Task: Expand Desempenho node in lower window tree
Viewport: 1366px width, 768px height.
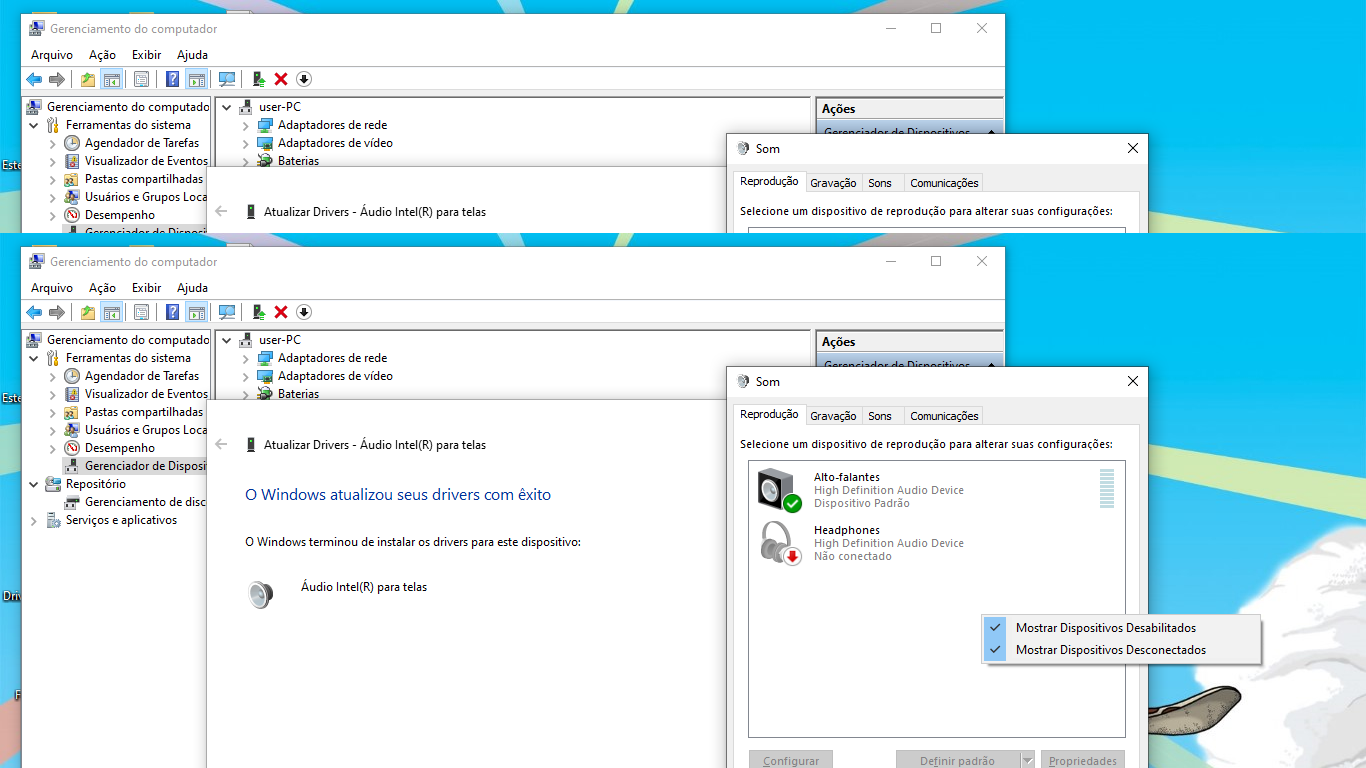Action: (x=53, y=448)
